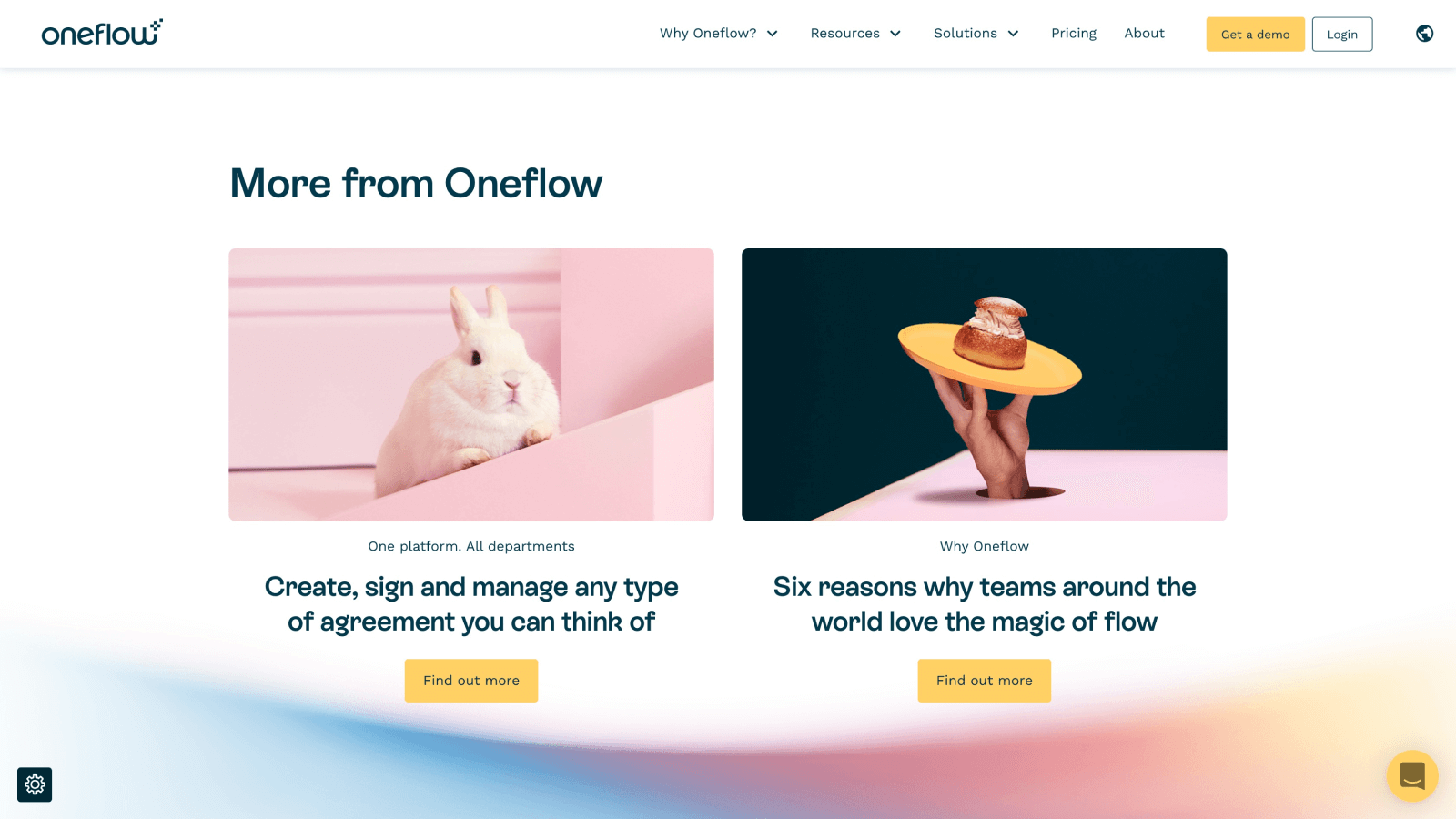Click the Get a demo button
This screenshot has width=1456, height=819.
pos(1256,35)
